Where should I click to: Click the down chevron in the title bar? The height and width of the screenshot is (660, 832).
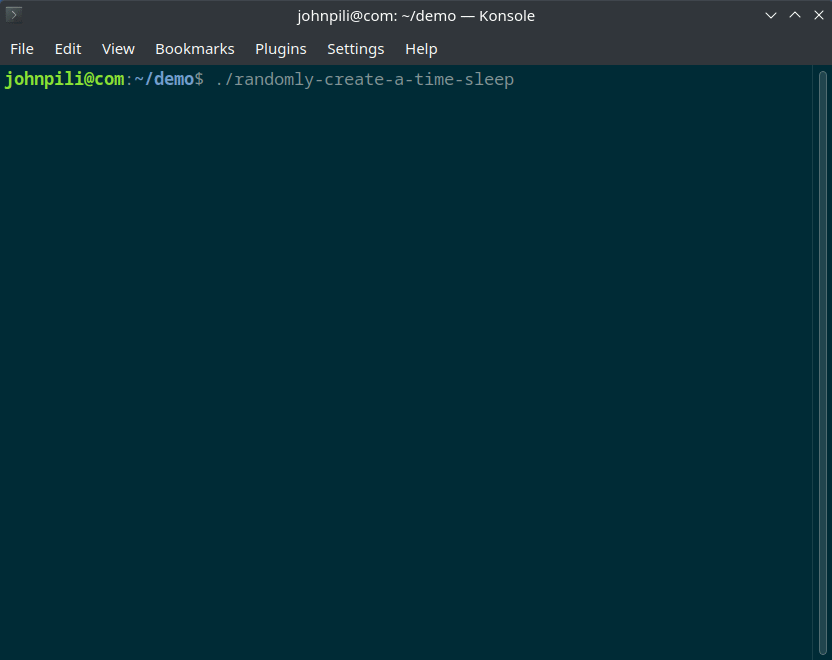(770, 15)
